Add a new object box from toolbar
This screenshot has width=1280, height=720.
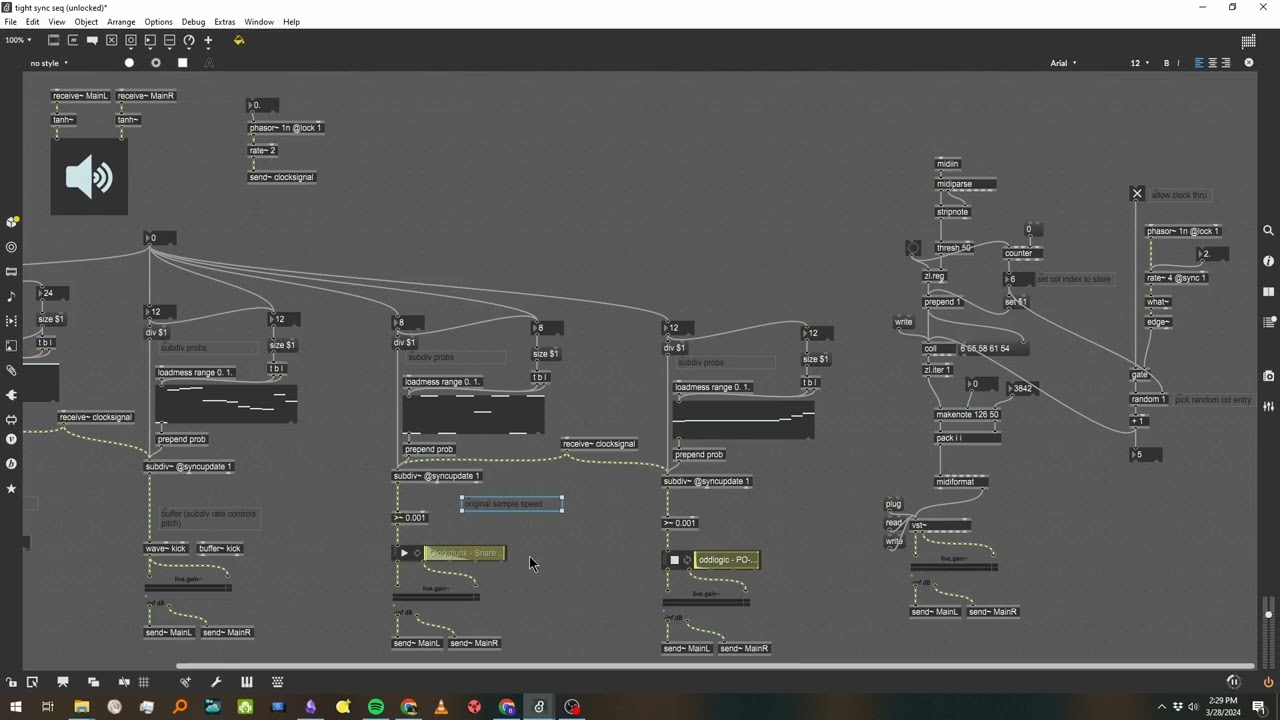click(54, 40)
